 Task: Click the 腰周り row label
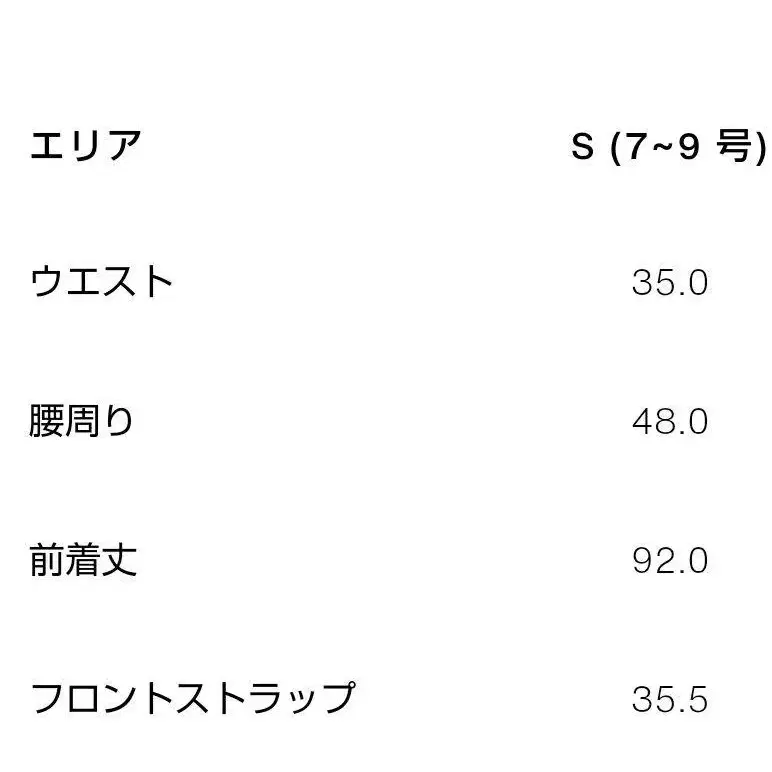tap(82, 421)
